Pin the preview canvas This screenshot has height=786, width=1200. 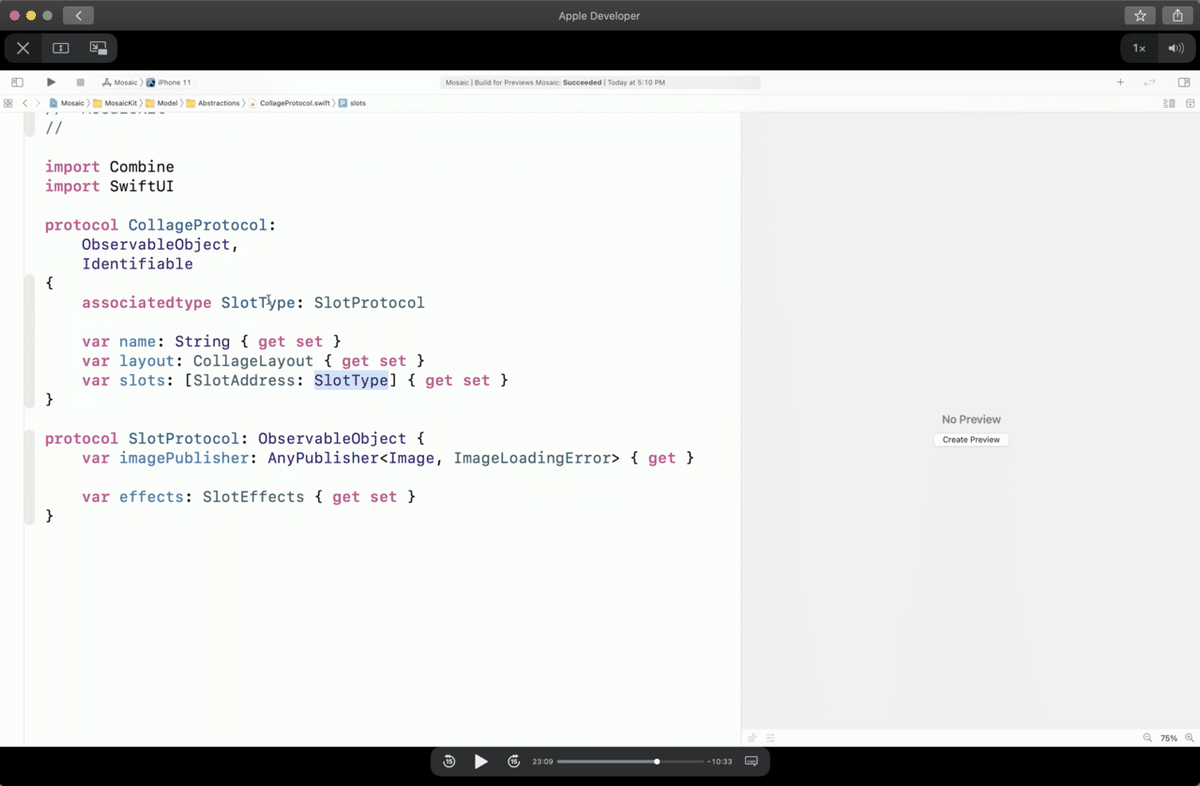[753, 738]
